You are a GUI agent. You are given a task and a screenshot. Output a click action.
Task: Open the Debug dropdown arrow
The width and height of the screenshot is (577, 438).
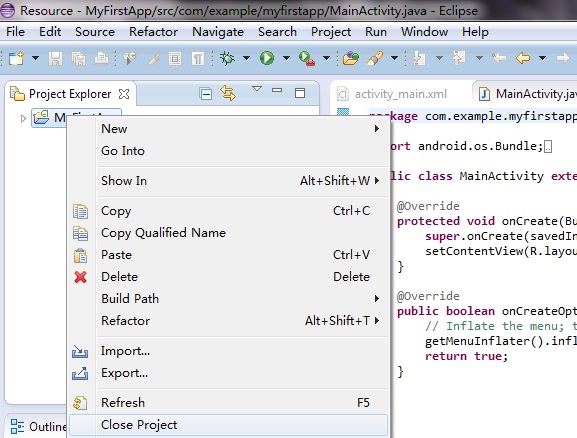(x=247, y=58)
